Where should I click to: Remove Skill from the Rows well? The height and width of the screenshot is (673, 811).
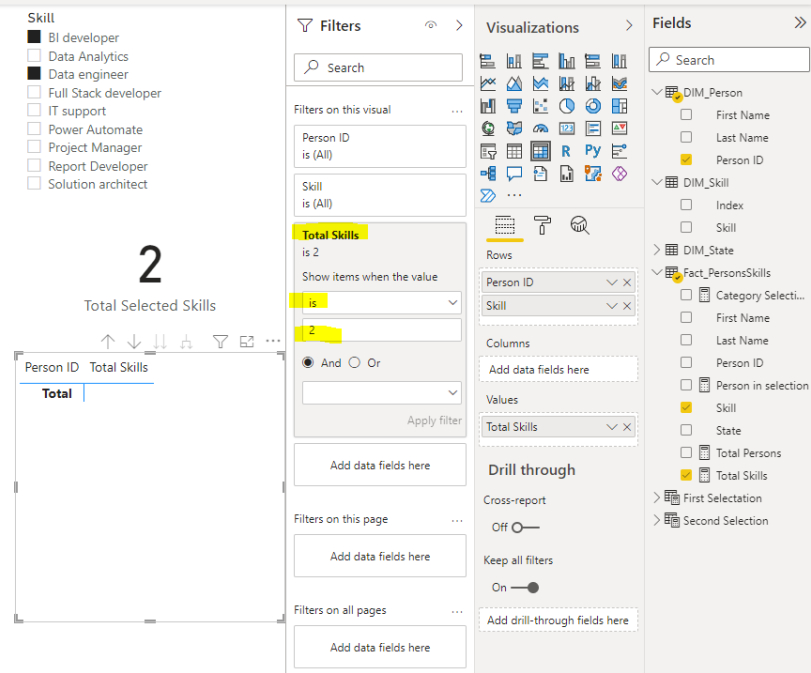point(627,306)
